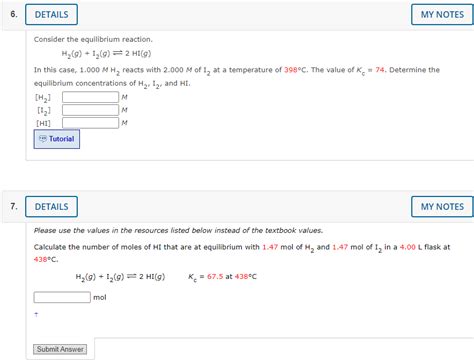Open the blue dagger footnote link
Screen dimensions: 474x364
pos(36,314)
